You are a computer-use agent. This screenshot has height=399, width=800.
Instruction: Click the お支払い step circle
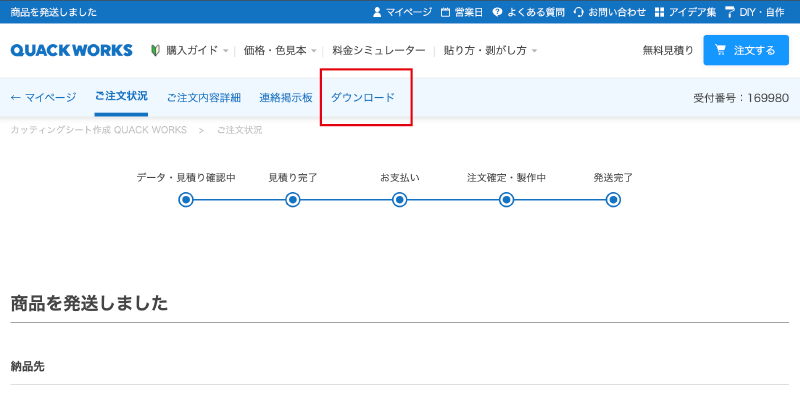click(399, 200)
